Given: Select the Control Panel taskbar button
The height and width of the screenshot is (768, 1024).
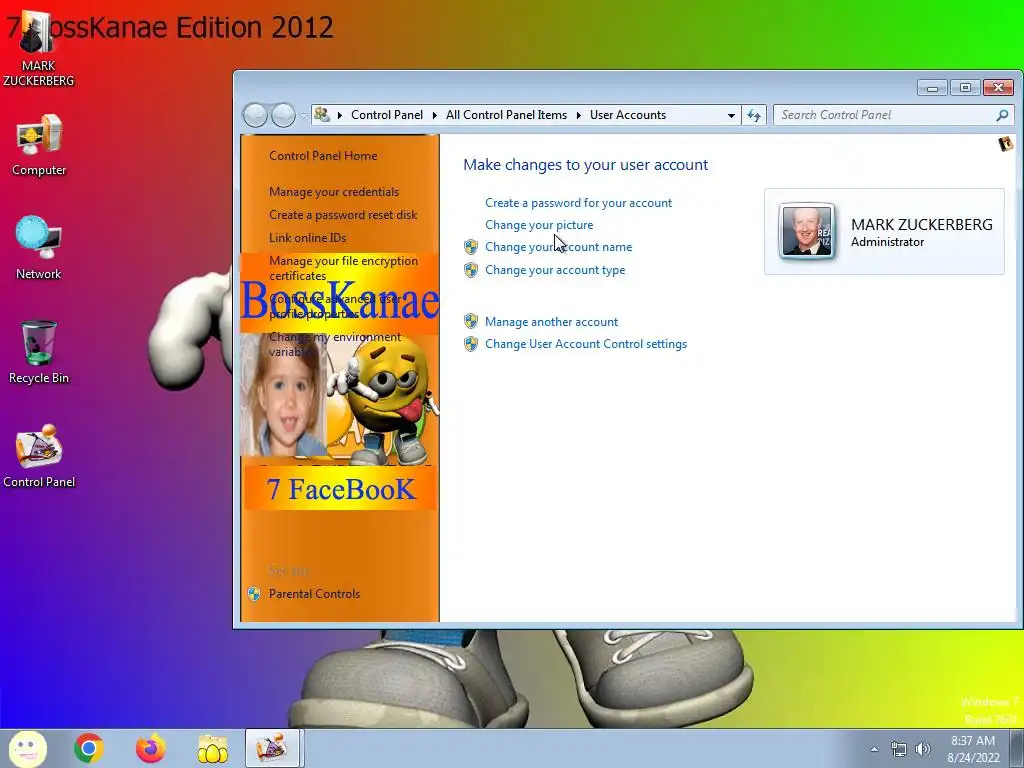Looking at the screenshot, I should (x=272, y=748).
